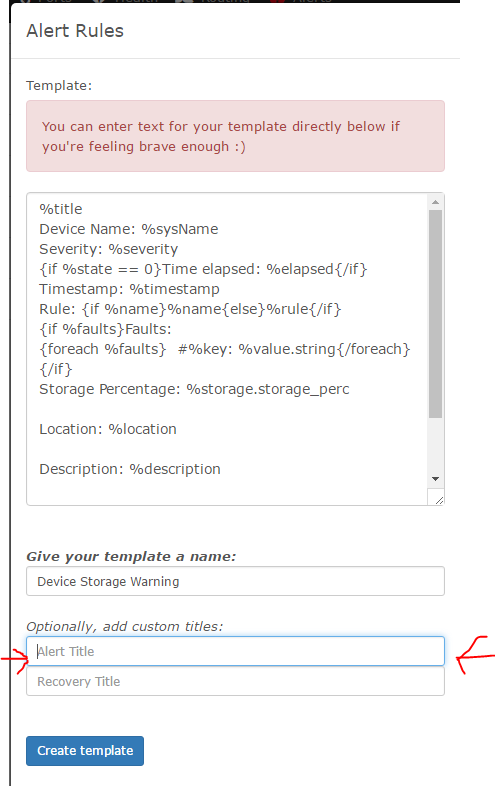Focus the Alert Title field
This screenshot has height=786, width=495.
(235, 651)
